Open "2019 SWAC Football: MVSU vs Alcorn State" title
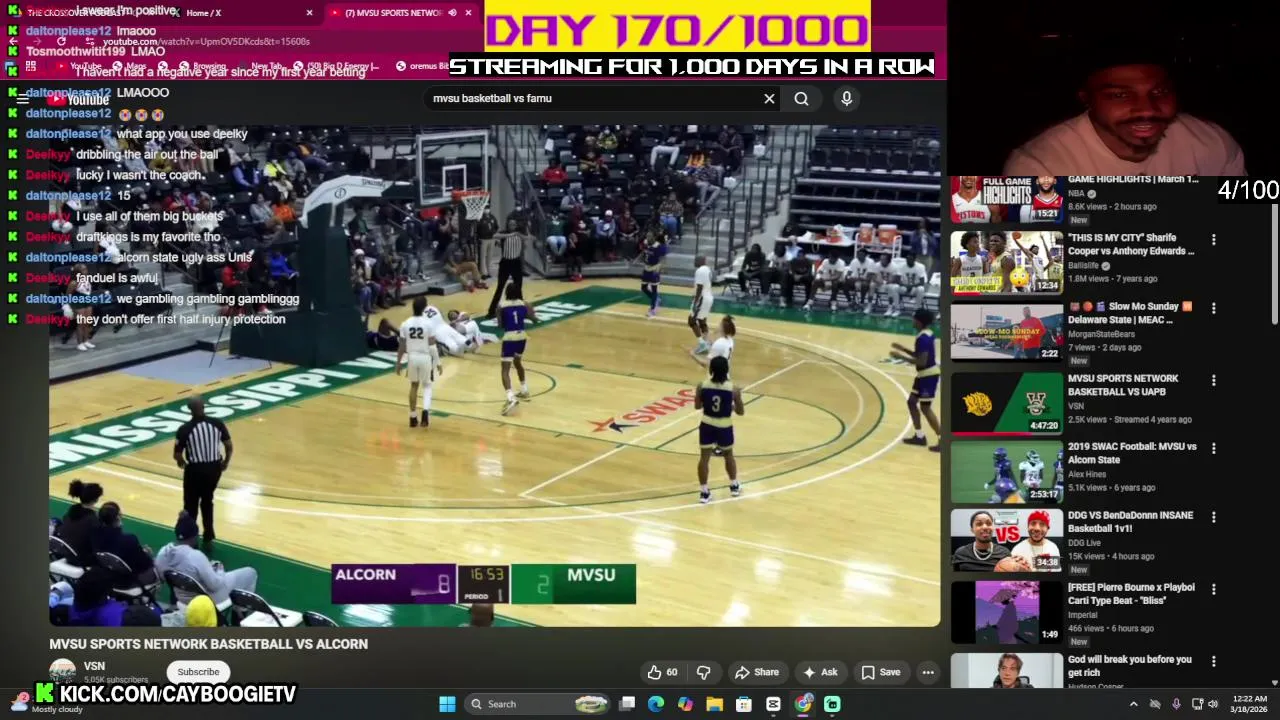This screenshot has height=720, width=1280. pos(1131,453)
